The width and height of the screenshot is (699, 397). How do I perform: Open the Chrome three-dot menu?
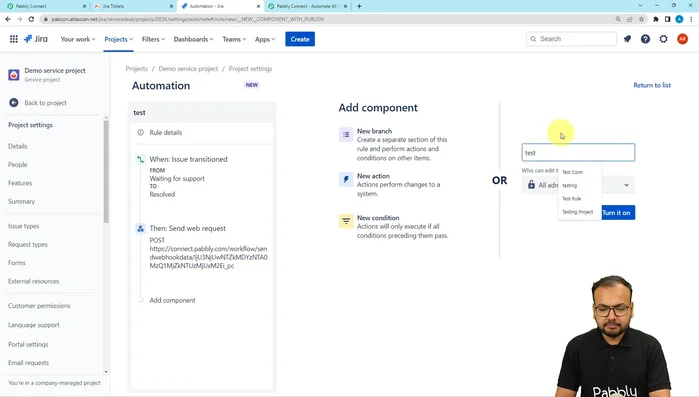(x=691, y=19)
